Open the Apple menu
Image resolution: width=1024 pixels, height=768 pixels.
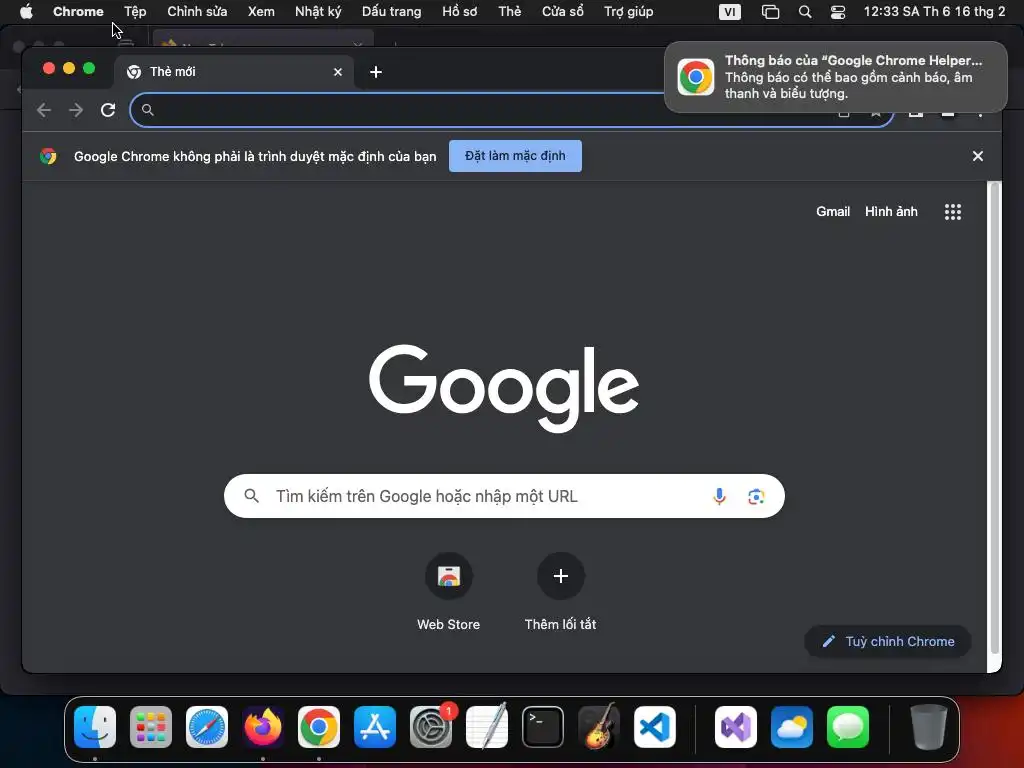[25, 12]
